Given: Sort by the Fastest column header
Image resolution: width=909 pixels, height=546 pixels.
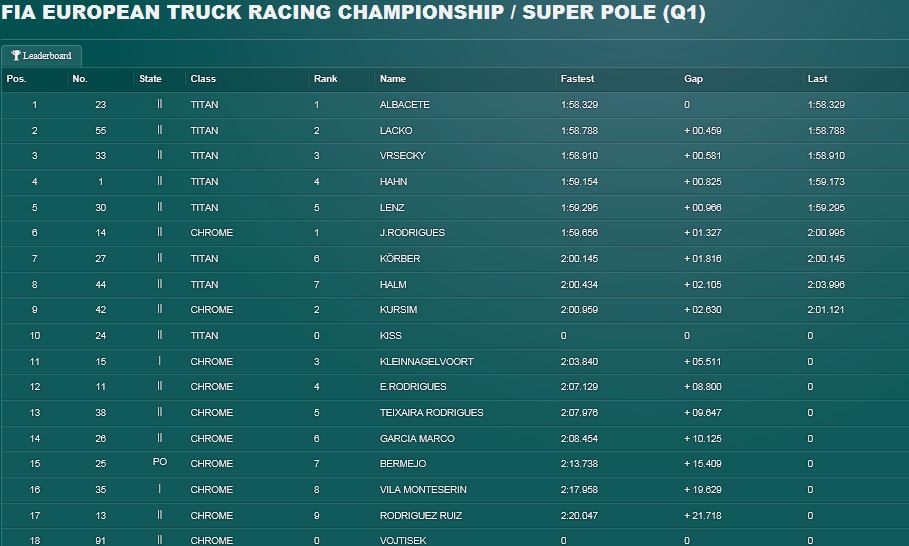Looking at the screenshot, I should click(x=577, y=79).
